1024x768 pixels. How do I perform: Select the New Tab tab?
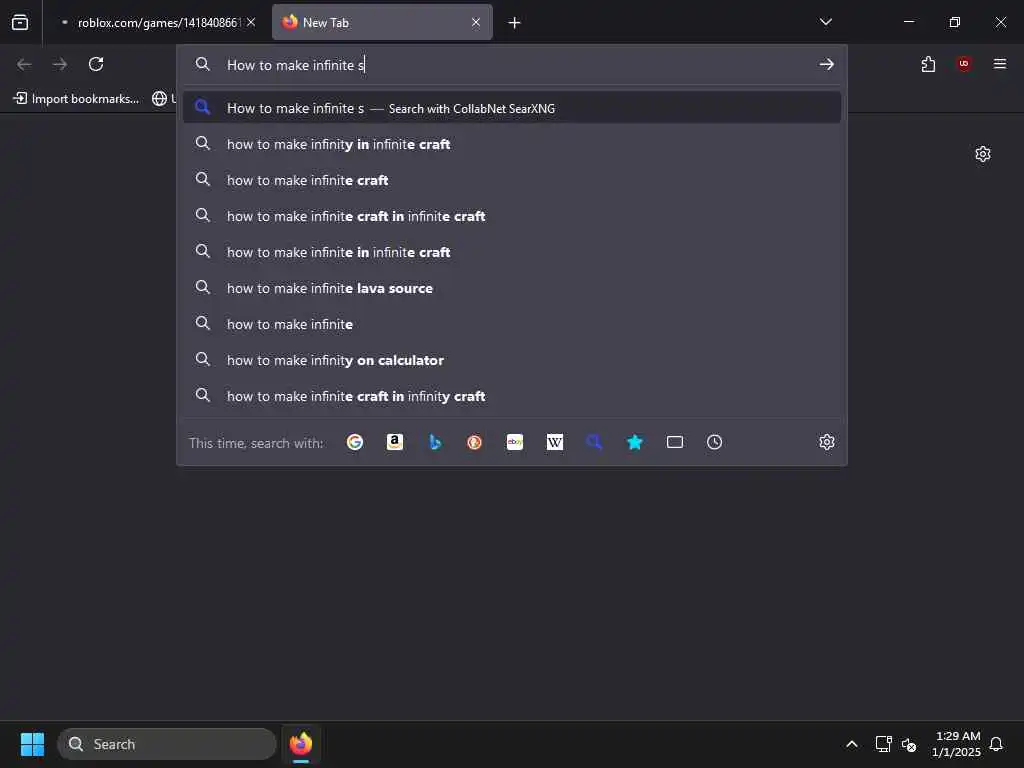click(382, 23)
